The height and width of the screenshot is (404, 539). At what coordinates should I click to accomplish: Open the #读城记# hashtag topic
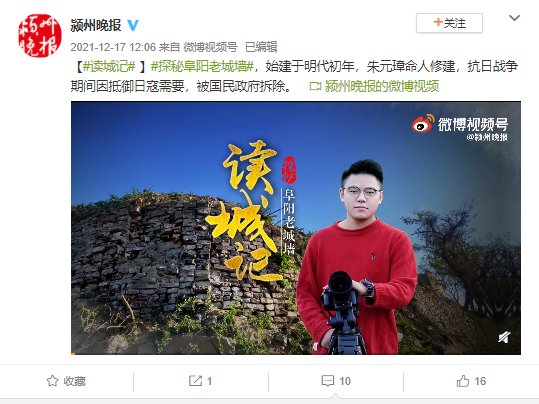109,66
